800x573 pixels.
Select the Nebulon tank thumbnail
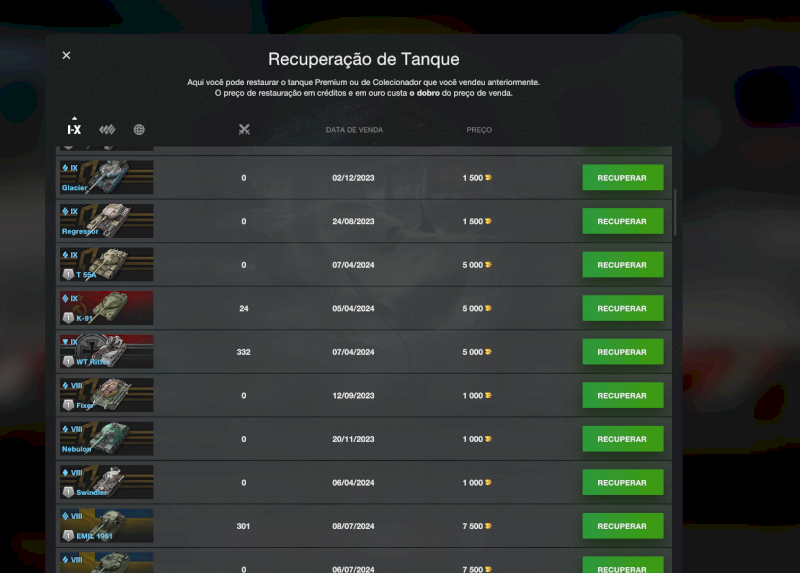tap(106, 439)
